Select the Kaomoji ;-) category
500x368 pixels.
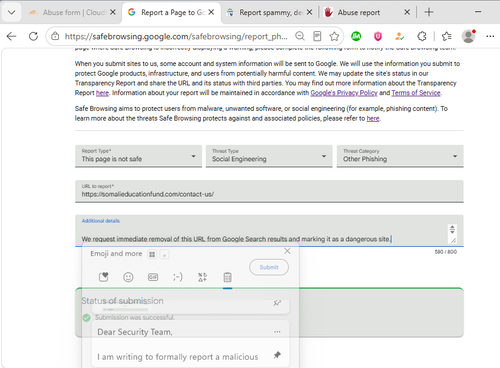178,277
